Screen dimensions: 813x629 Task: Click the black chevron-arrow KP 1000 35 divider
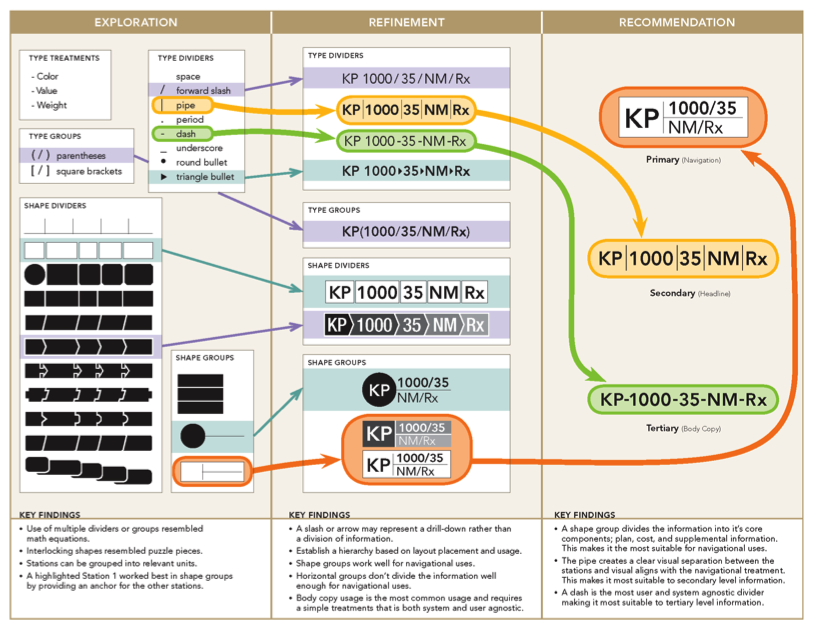click(x=406, y=324)
